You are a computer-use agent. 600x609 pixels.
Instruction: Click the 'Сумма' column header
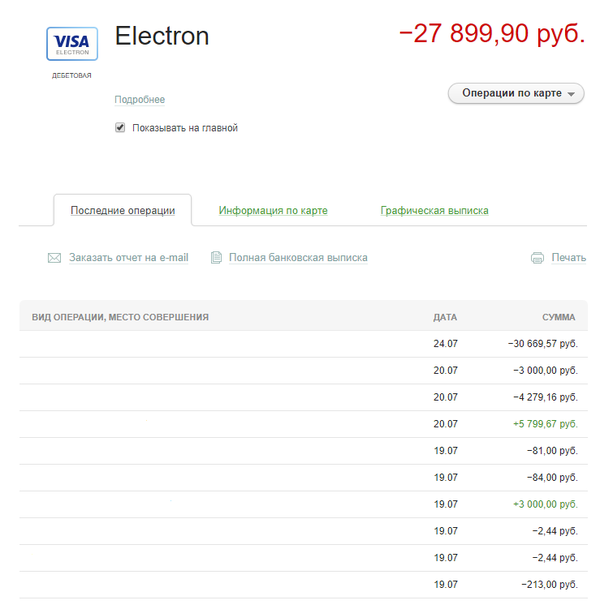[x=558, y=317]
